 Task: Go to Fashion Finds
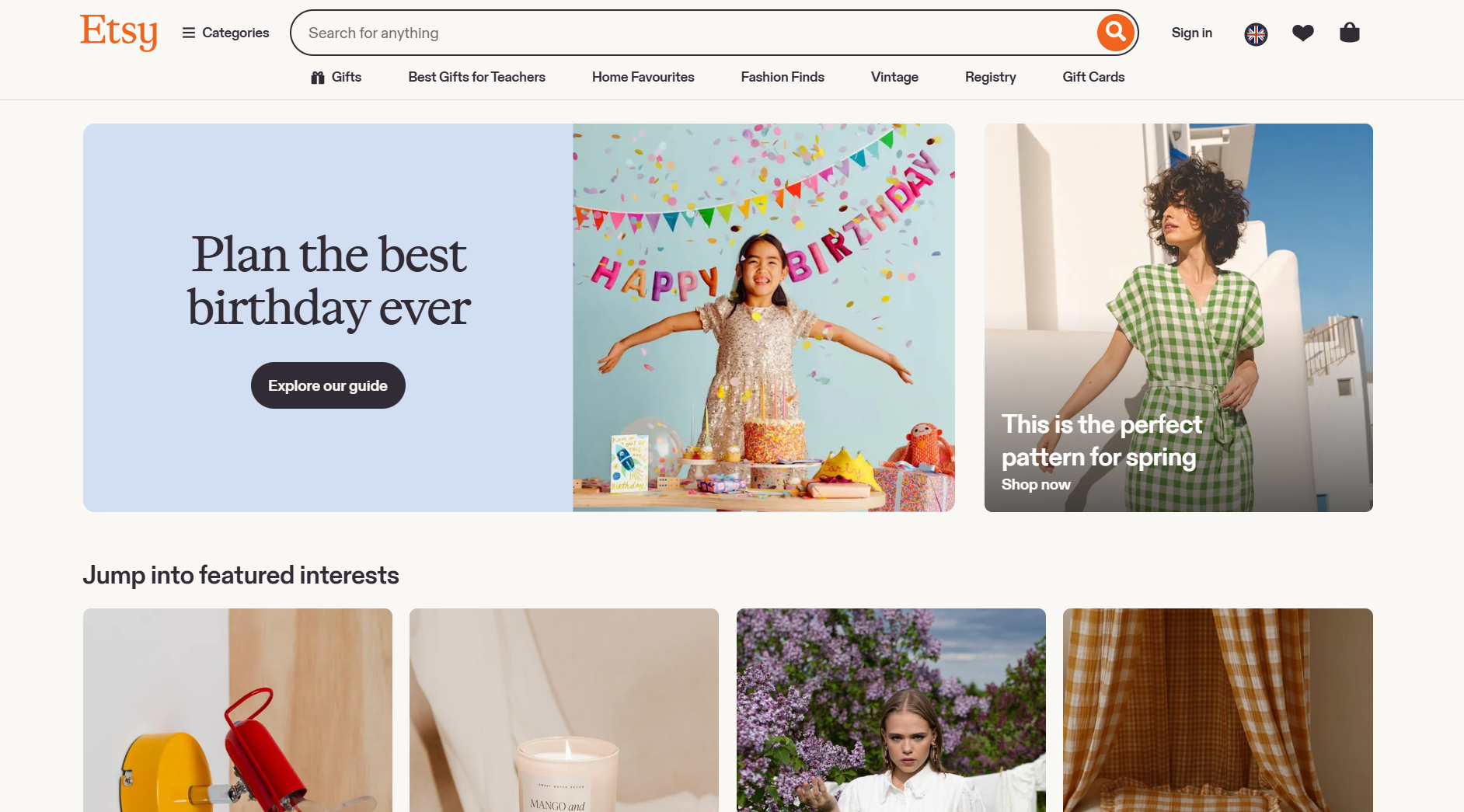coord(783,77)
